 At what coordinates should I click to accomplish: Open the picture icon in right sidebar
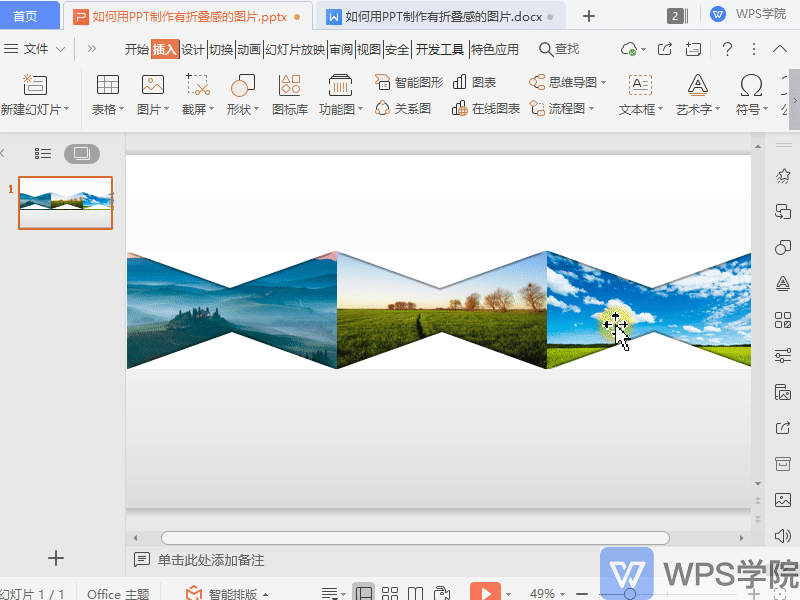783,499
